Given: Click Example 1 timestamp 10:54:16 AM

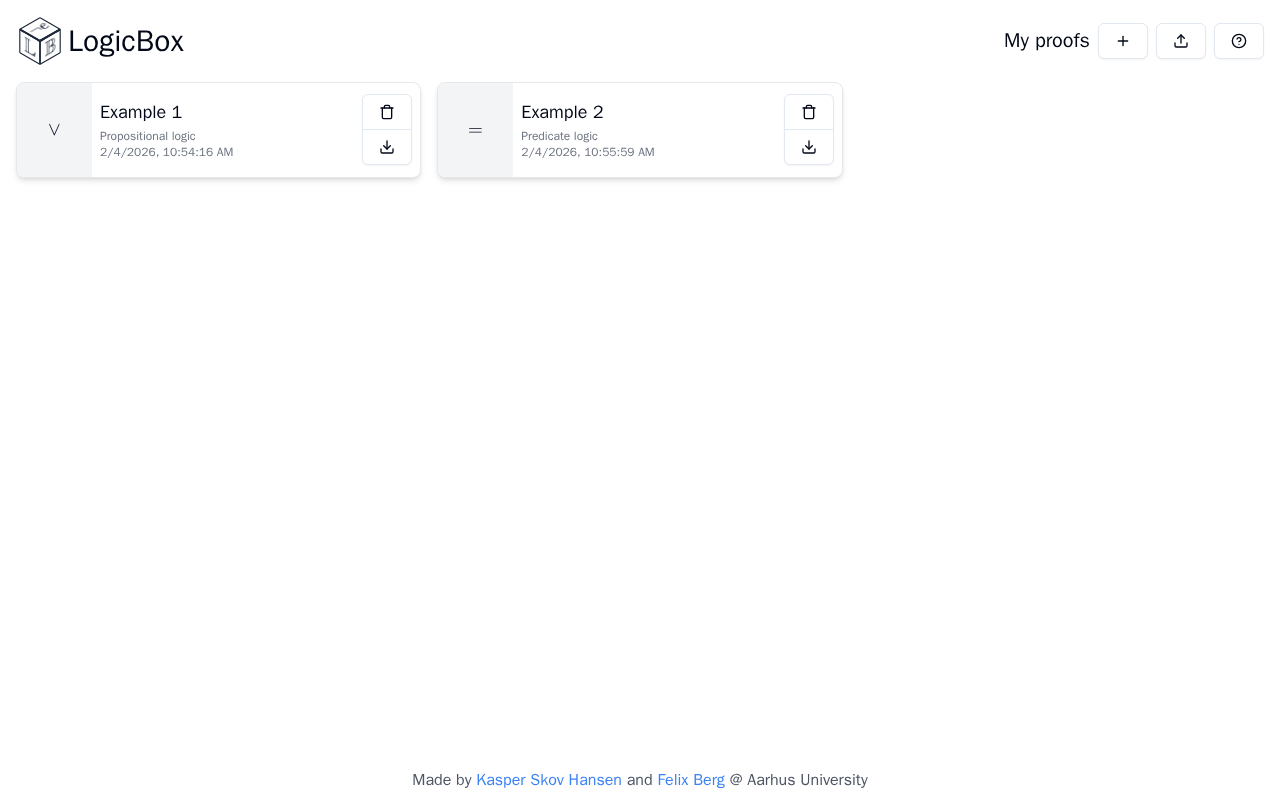Looking at the screenshot, I should [167, 152].
